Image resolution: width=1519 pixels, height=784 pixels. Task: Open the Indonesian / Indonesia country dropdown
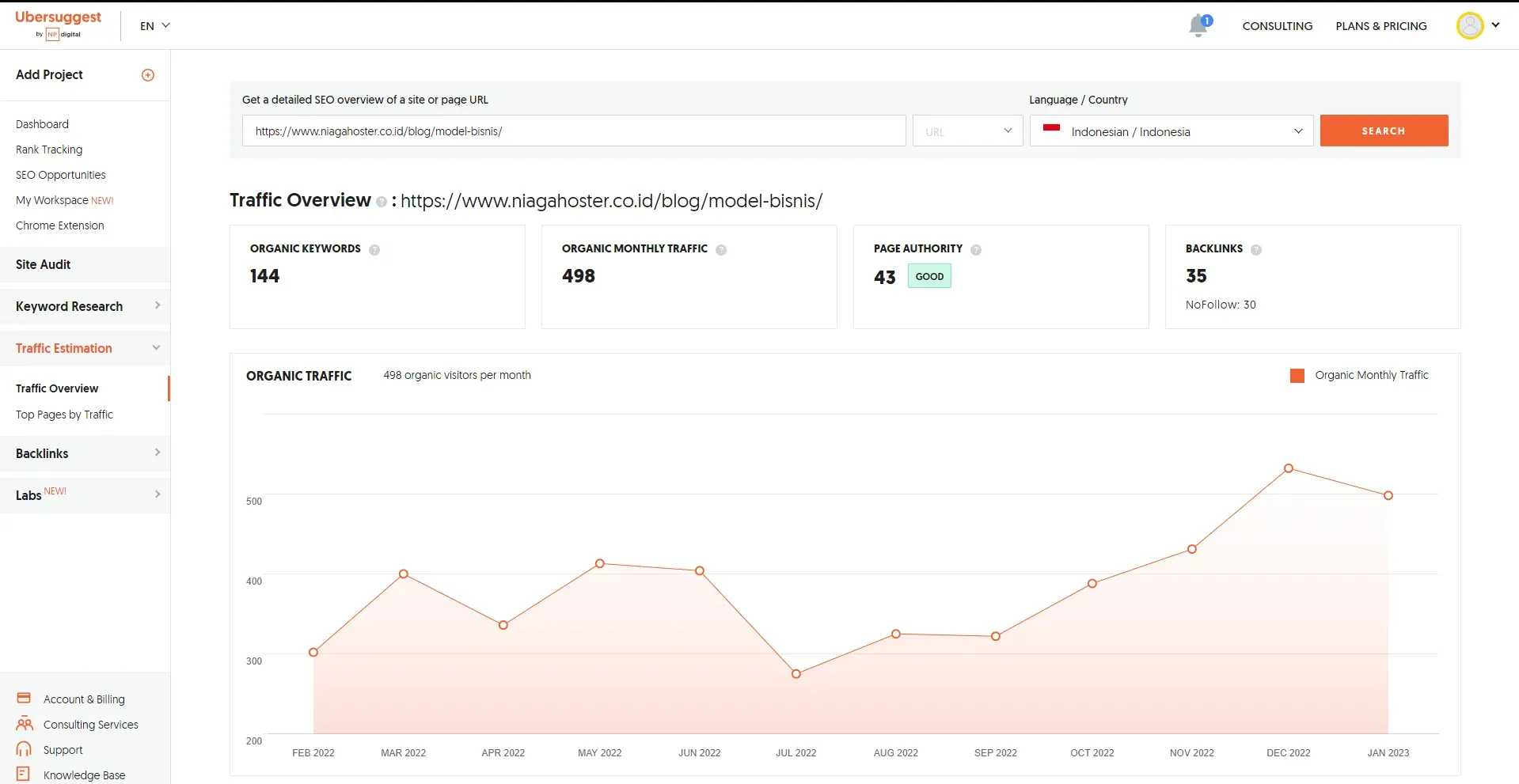(1171, 131)
